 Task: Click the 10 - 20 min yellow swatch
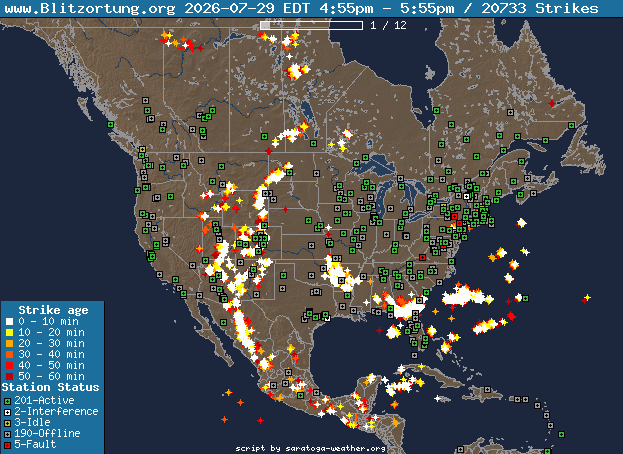[10, 332]
